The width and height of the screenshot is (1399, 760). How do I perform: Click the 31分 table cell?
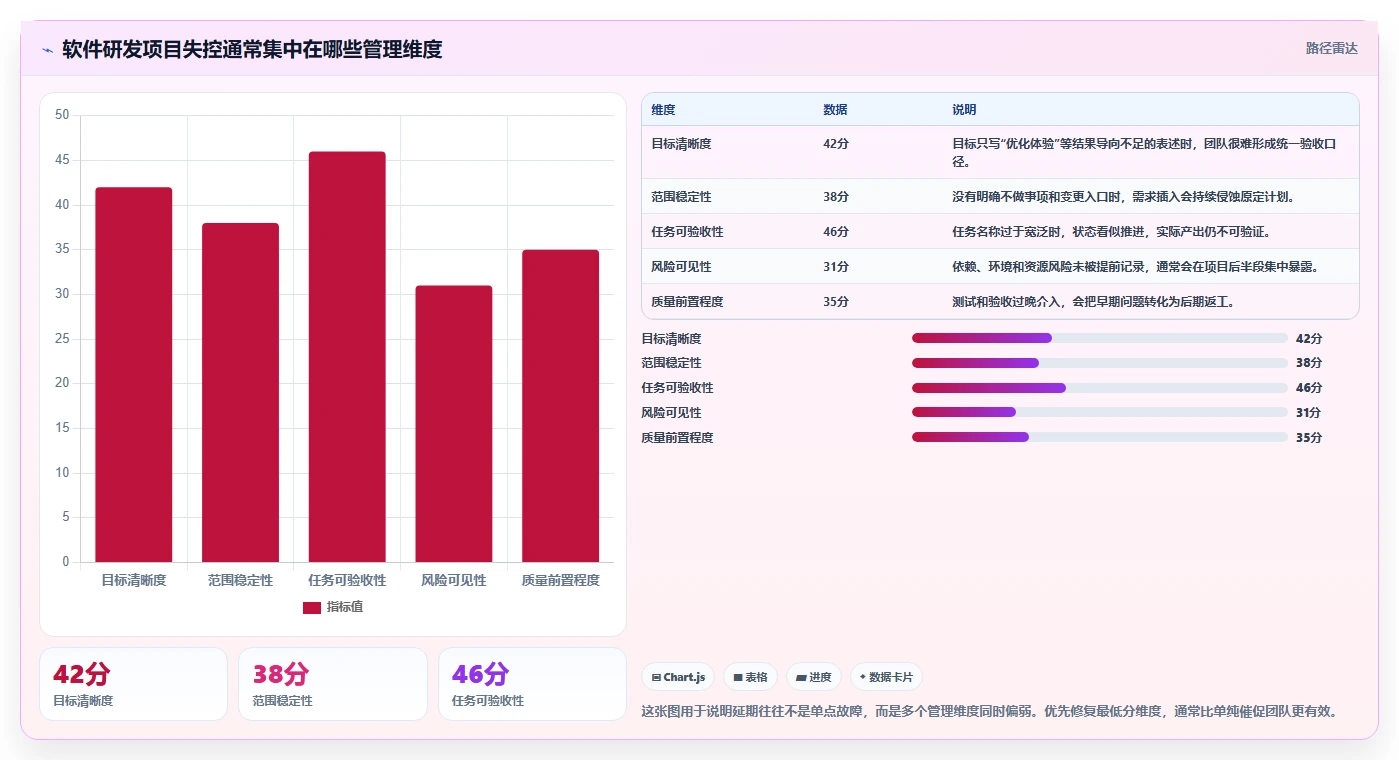point(836,267)
